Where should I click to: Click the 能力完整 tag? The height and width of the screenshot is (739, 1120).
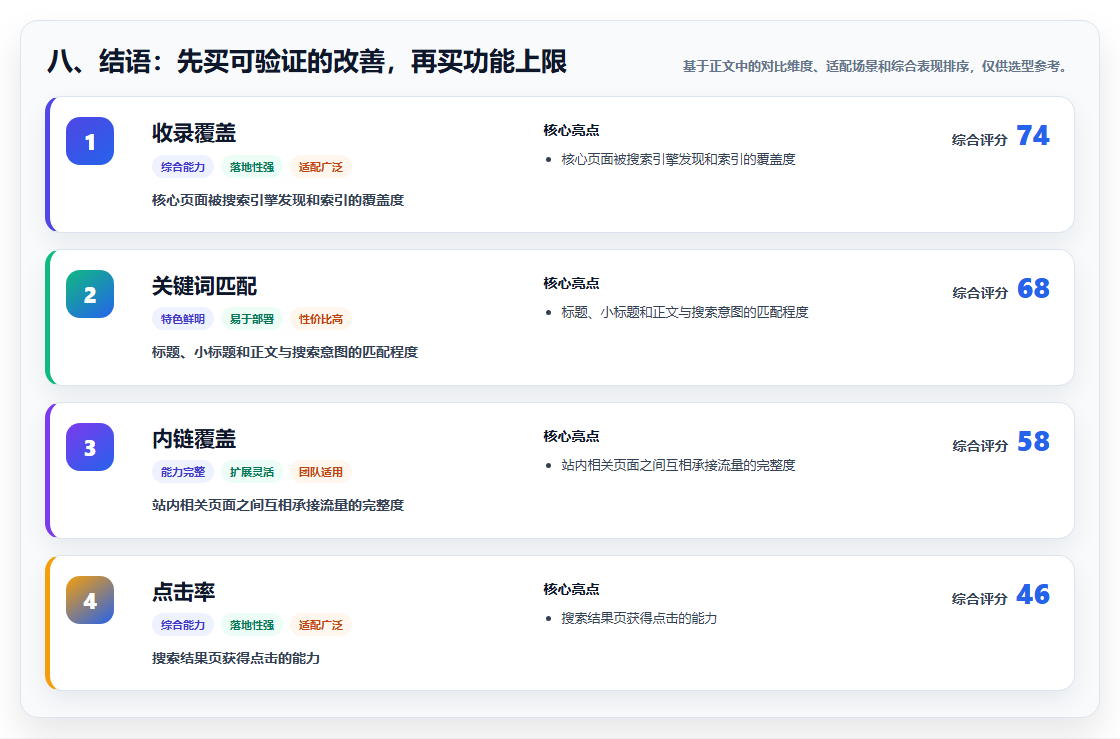183,472
